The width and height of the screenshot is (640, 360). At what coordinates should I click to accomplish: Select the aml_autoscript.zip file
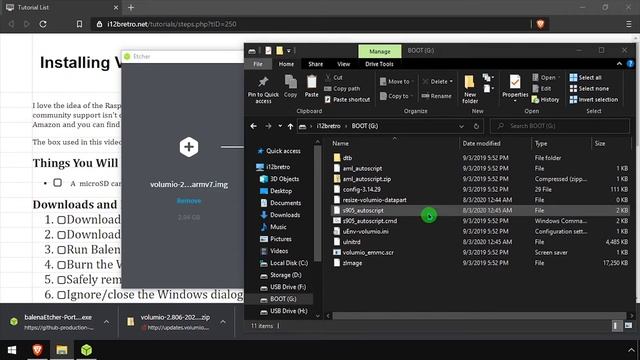pos(367,179)
